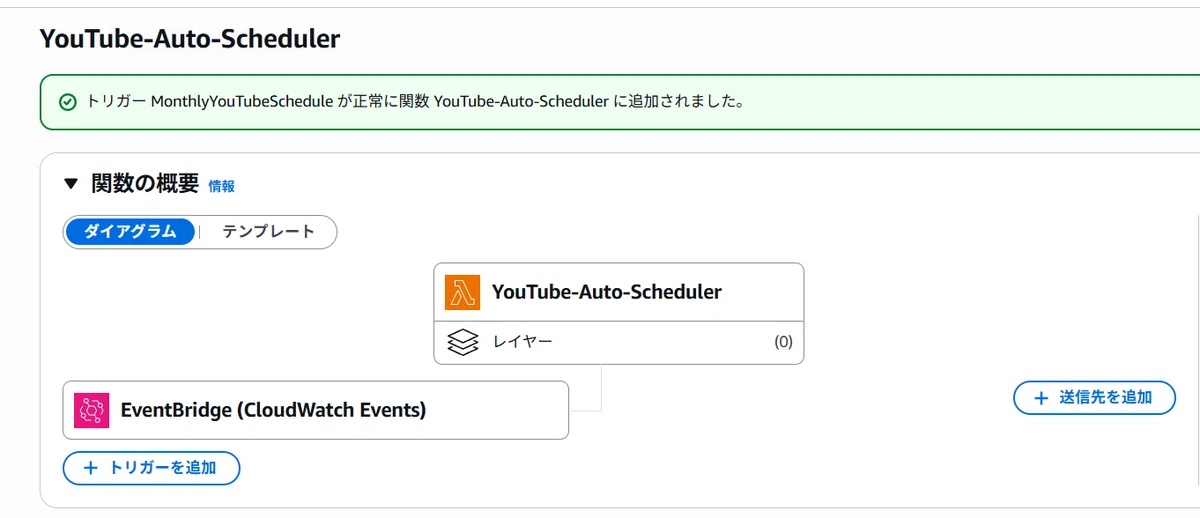Click the layer count (0)
The width and height of the screenshot is (1200, 518).
coord(783,342)
